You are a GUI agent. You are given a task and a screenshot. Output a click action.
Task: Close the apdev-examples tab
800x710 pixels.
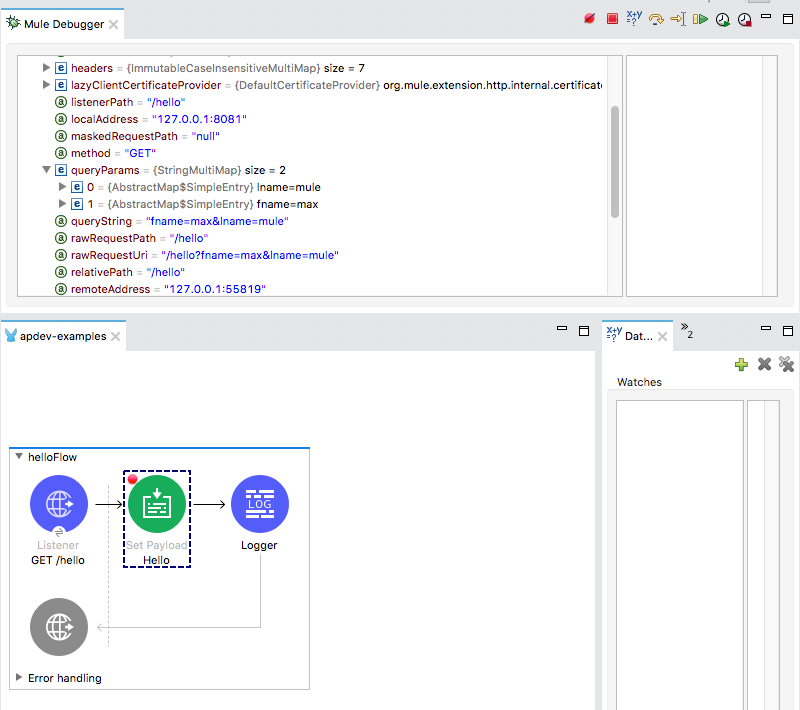(x=116, y=337)
